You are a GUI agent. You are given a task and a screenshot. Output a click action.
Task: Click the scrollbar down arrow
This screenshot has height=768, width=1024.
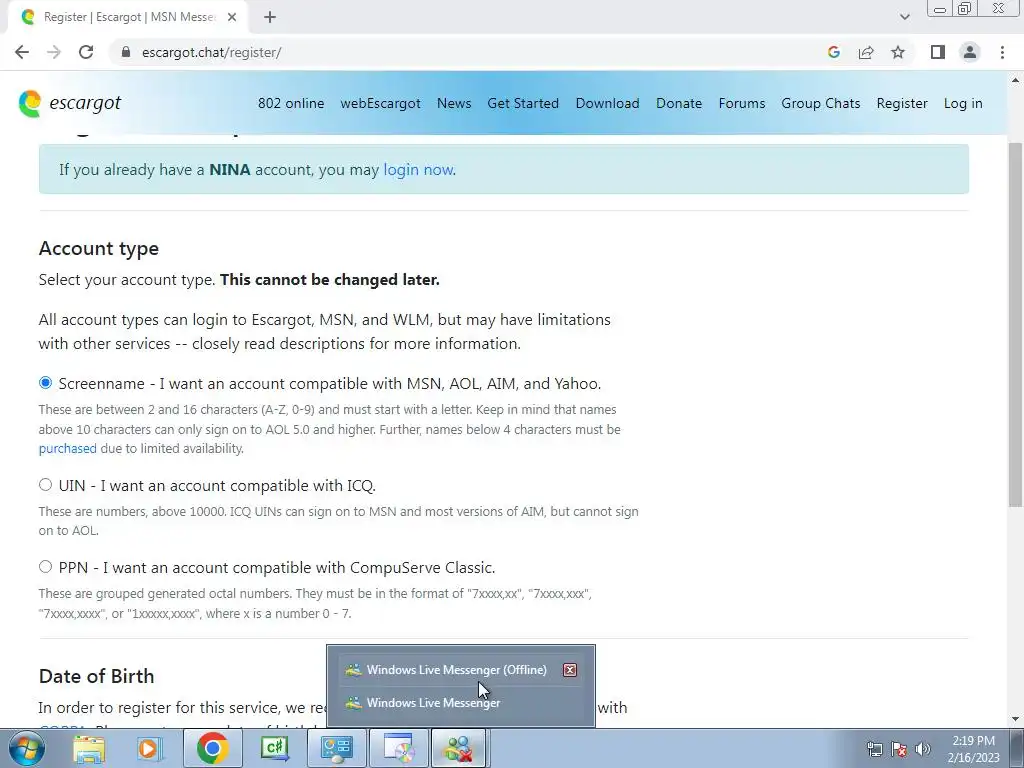click(1015, 720)
